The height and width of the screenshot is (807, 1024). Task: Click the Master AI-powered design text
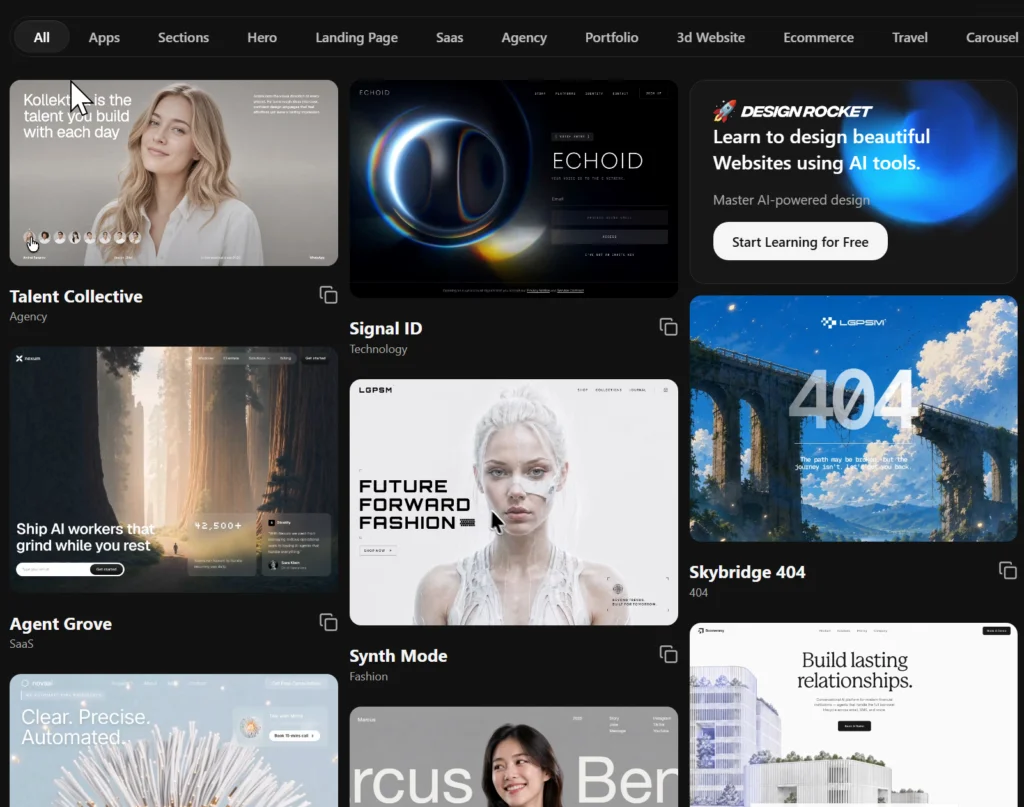pos(791,200)
